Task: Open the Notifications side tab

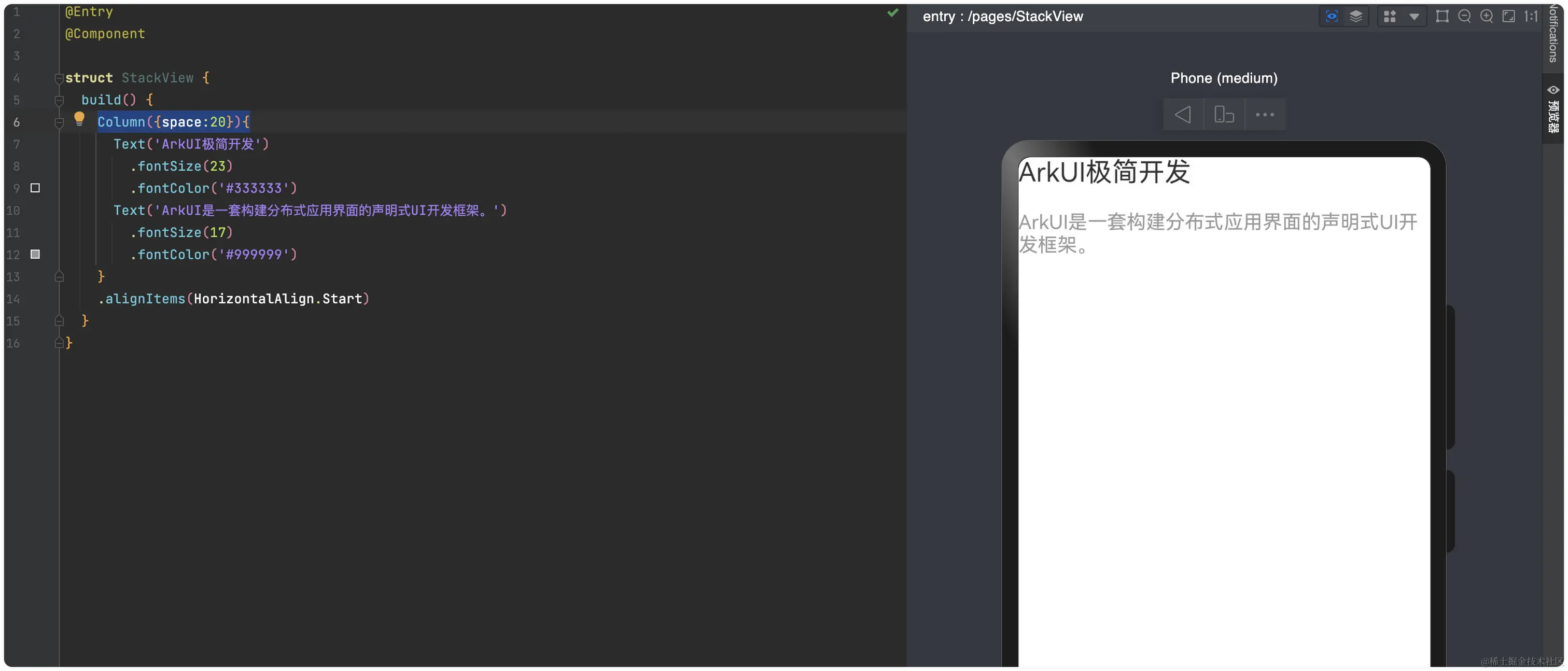Action: pos(1553,34)
